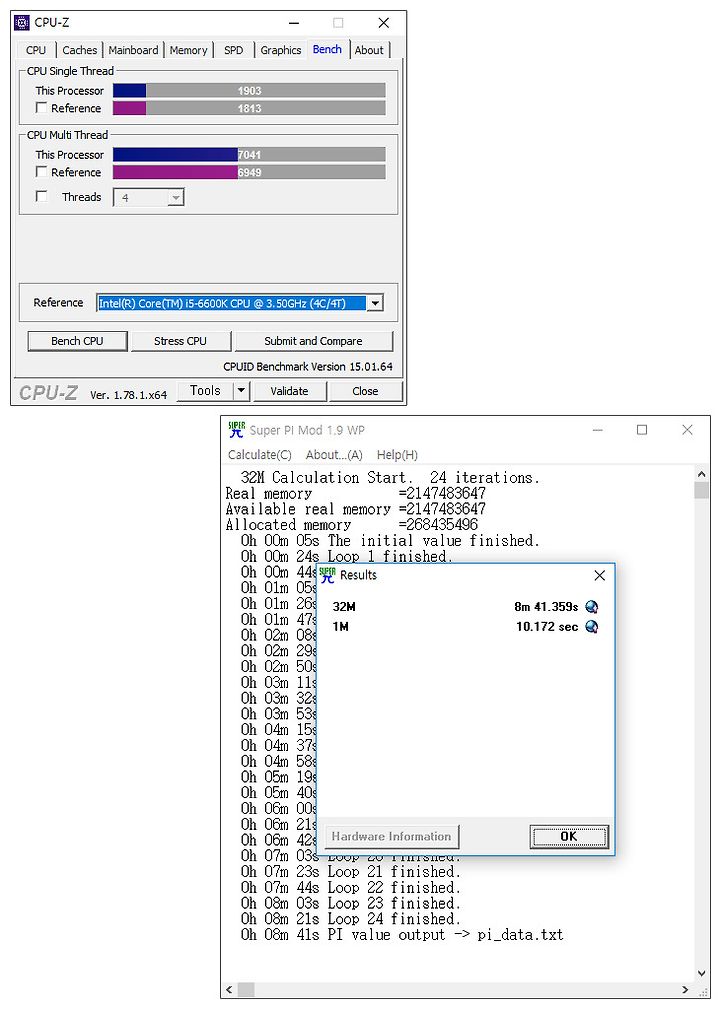The width and height of the screenshot is (720, 1010).
Task: Click the '32M Calculation Start. 24 iterations.' line
Action: tap(390, 478)
